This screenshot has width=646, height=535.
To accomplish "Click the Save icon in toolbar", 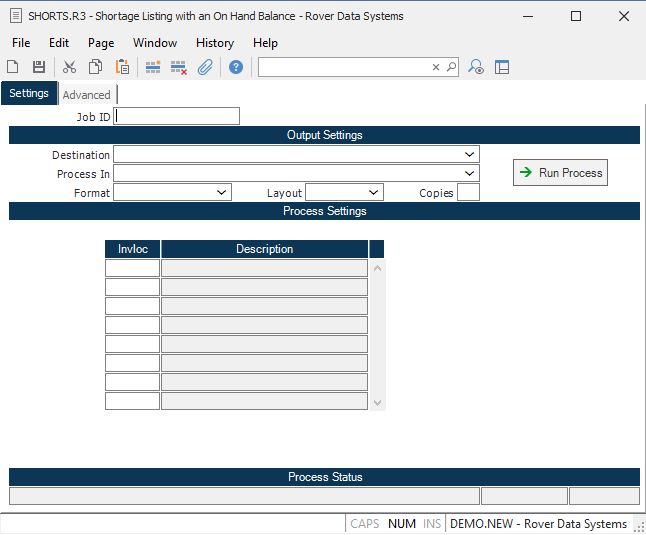I will click(39, 67).
